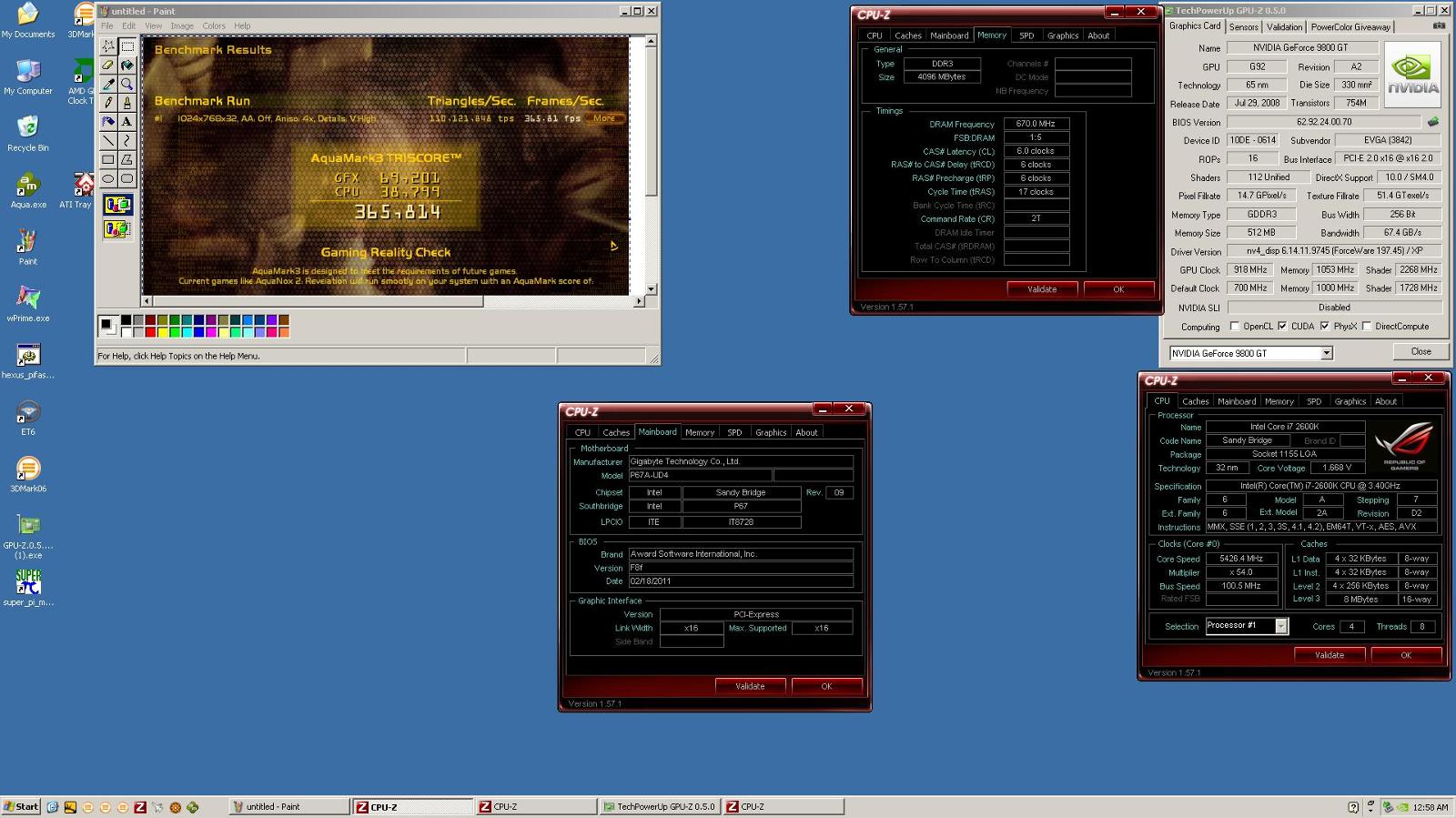Select the rectangular Select tool in Paint

127,45
